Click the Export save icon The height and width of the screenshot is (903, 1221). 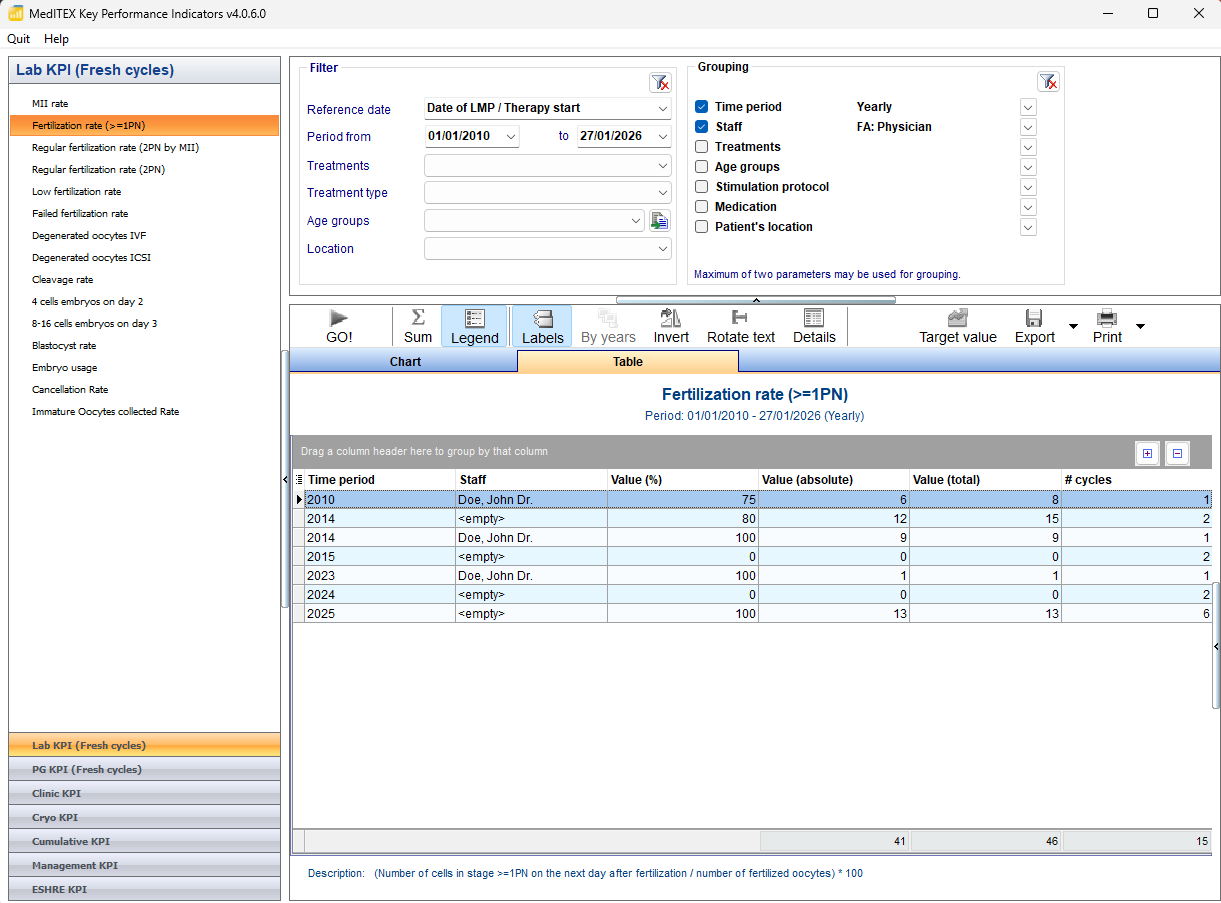click(1034, 318)
